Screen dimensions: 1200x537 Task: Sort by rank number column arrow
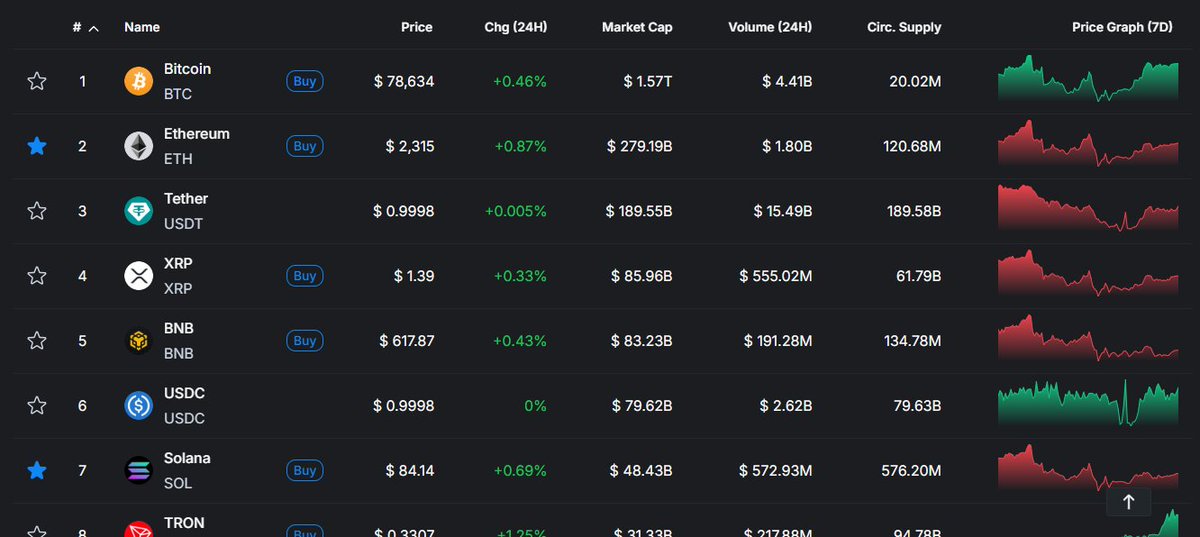coord(93,28)
